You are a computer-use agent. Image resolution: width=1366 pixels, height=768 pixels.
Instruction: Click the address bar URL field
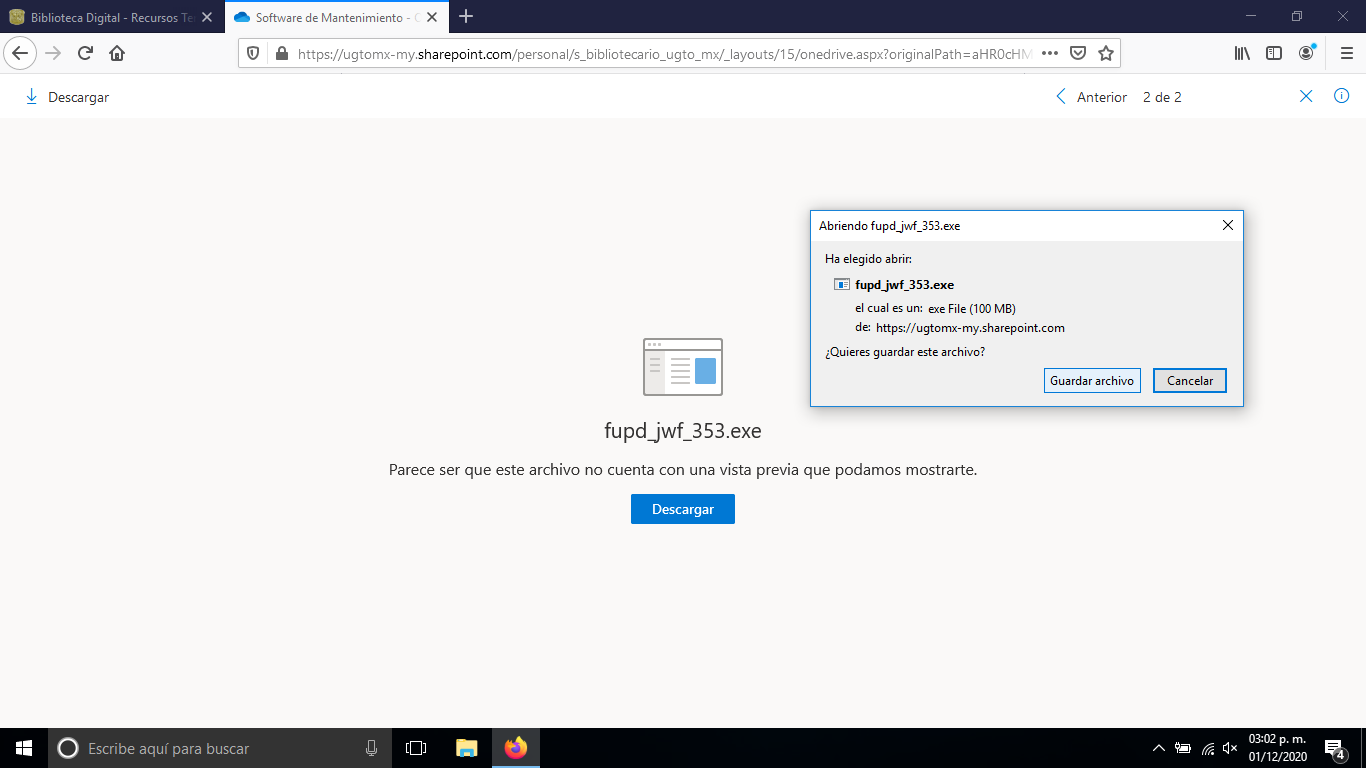click(x=660, y=53)
